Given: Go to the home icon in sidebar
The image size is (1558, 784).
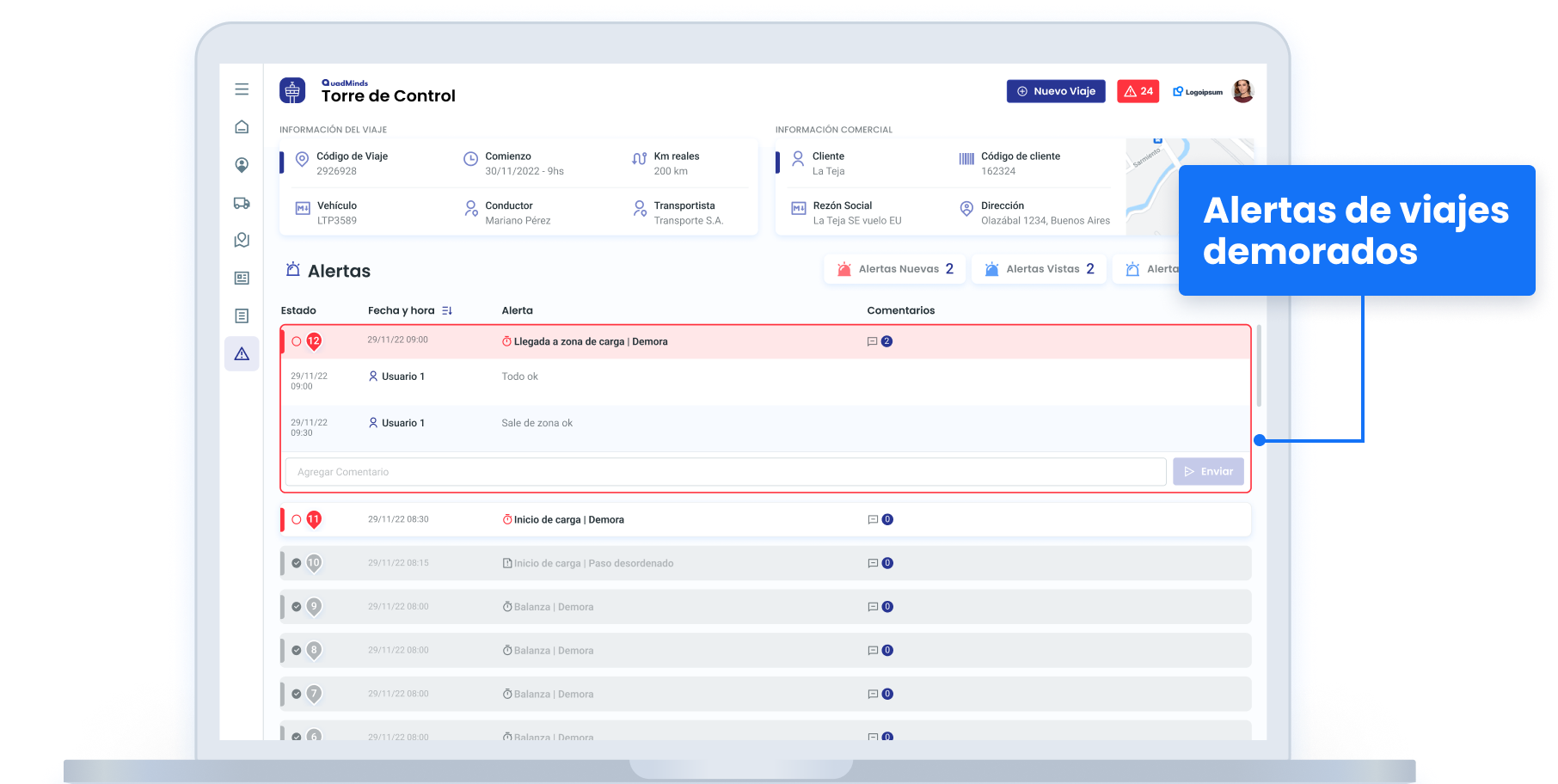Looking at the screenshot, I should tap(242, 127).
